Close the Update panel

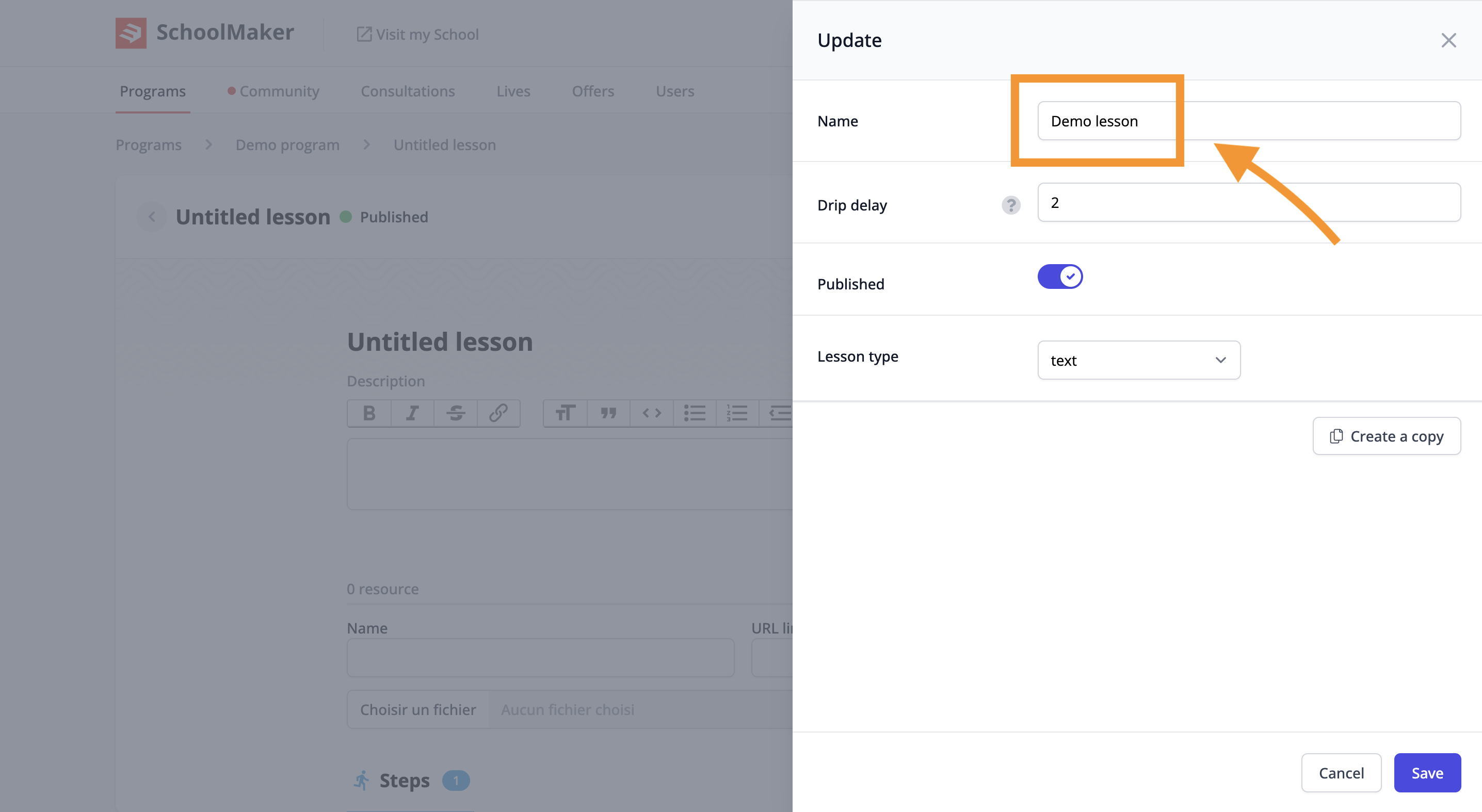click(1448, 40)
